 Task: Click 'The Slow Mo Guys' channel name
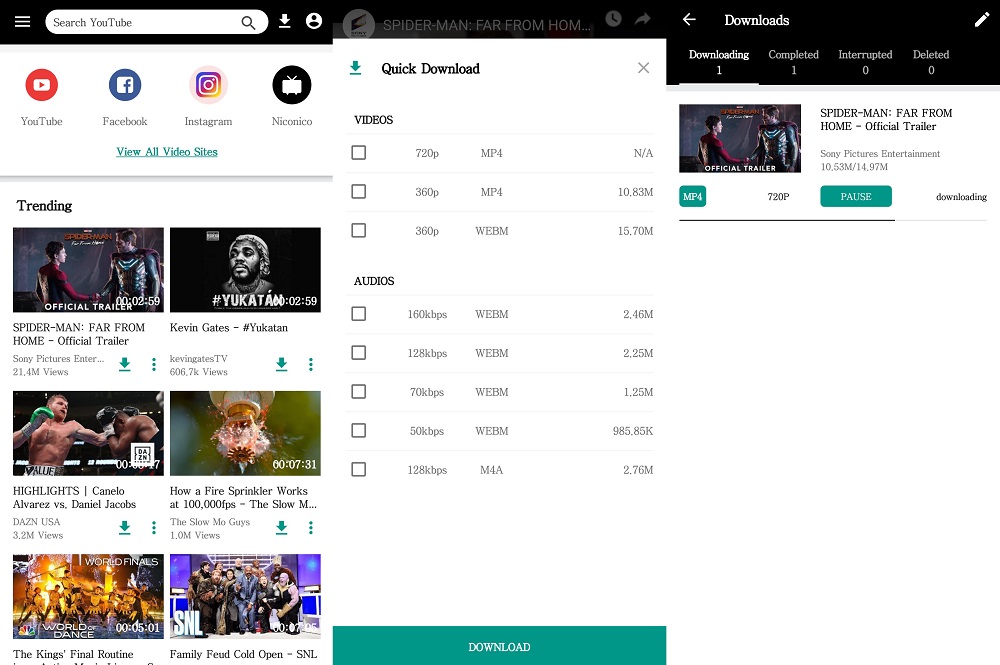(210, 522)
